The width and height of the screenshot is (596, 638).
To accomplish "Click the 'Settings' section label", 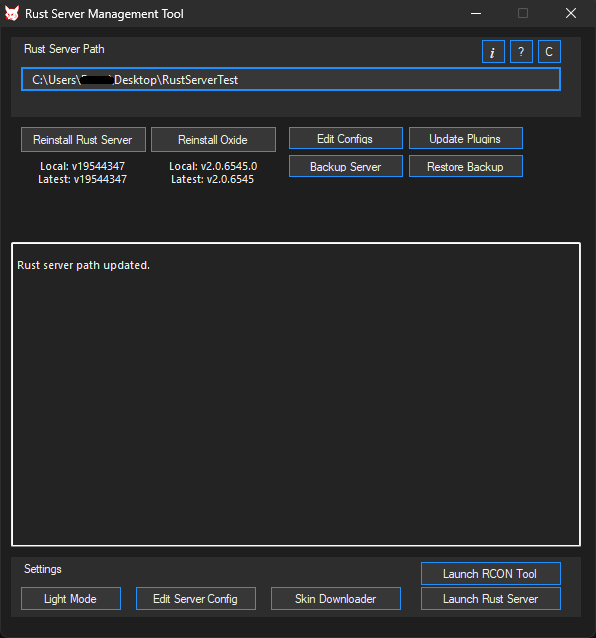I will pos(43,569).
